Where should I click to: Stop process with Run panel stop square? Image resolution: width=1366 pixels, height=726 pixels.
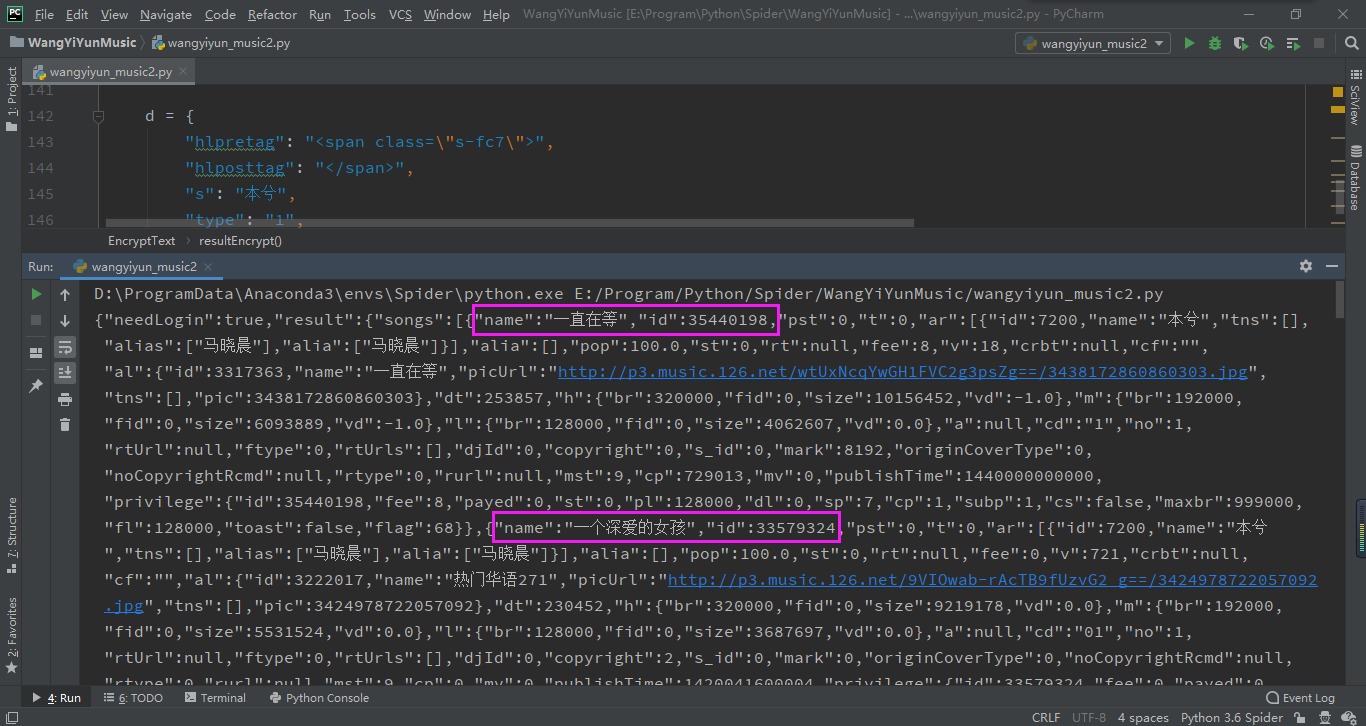(x=36, y=320)
